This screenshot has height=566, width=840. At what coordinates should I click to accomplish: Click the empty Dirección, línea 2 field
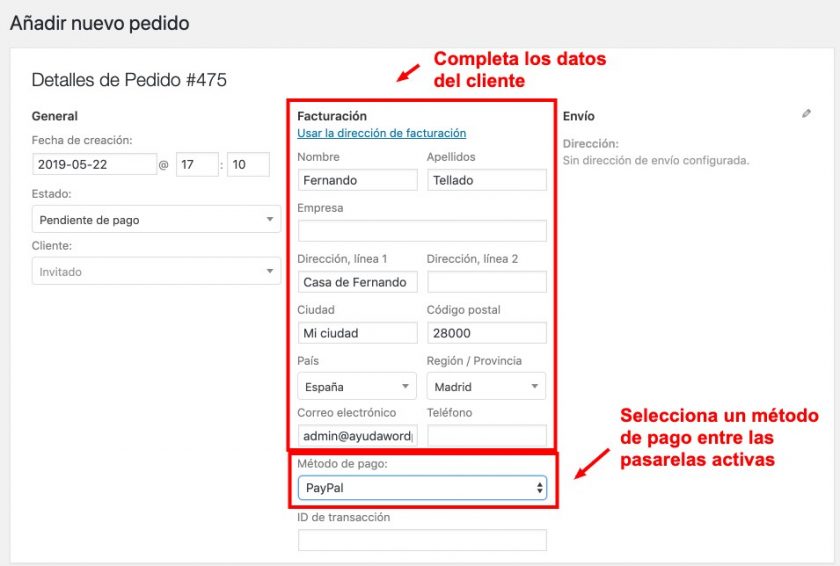point(487,282)
